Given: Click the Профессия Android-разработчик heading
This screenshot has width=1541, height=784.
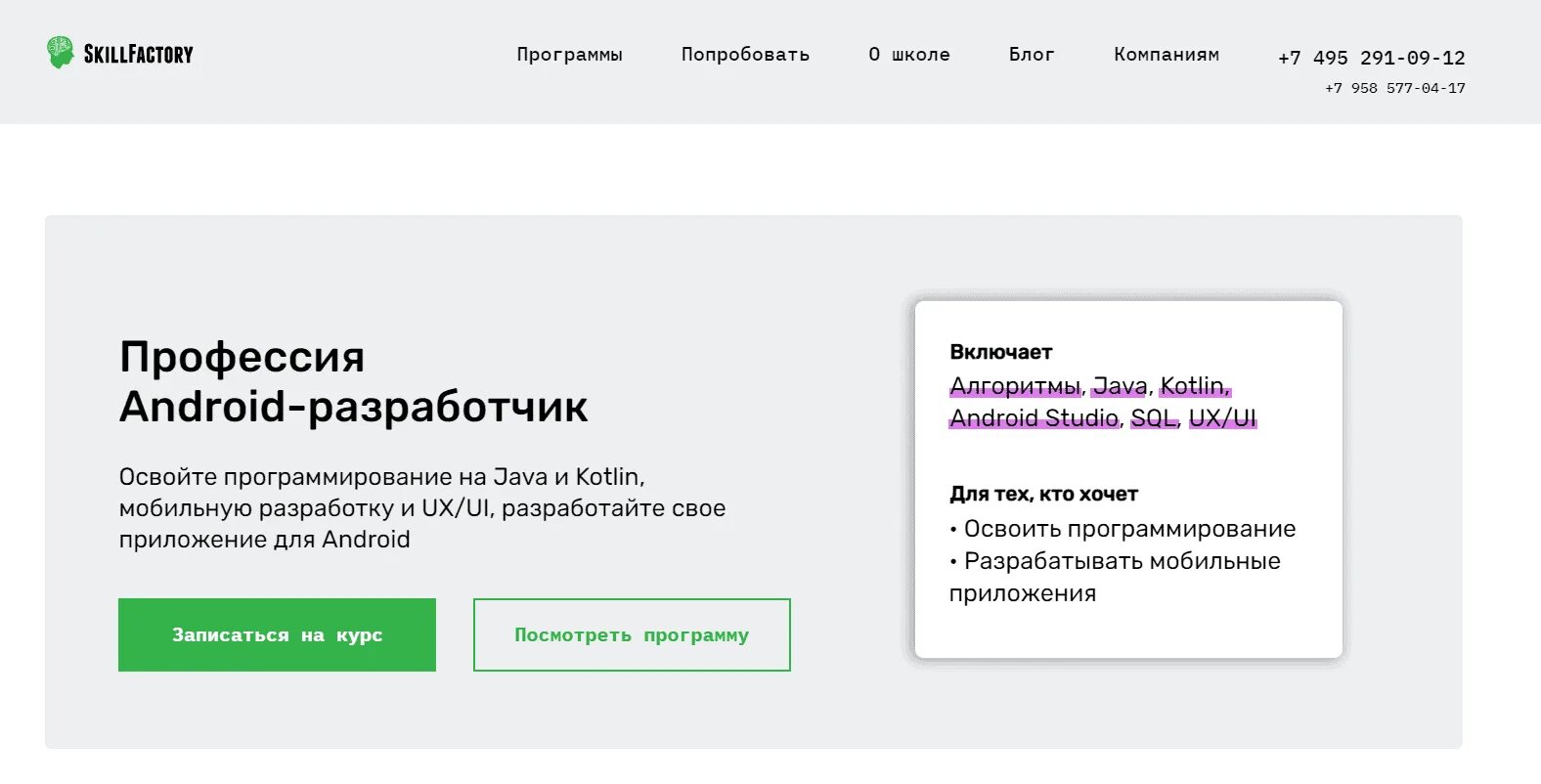Looking at the screenshot, I should (354, 381).
